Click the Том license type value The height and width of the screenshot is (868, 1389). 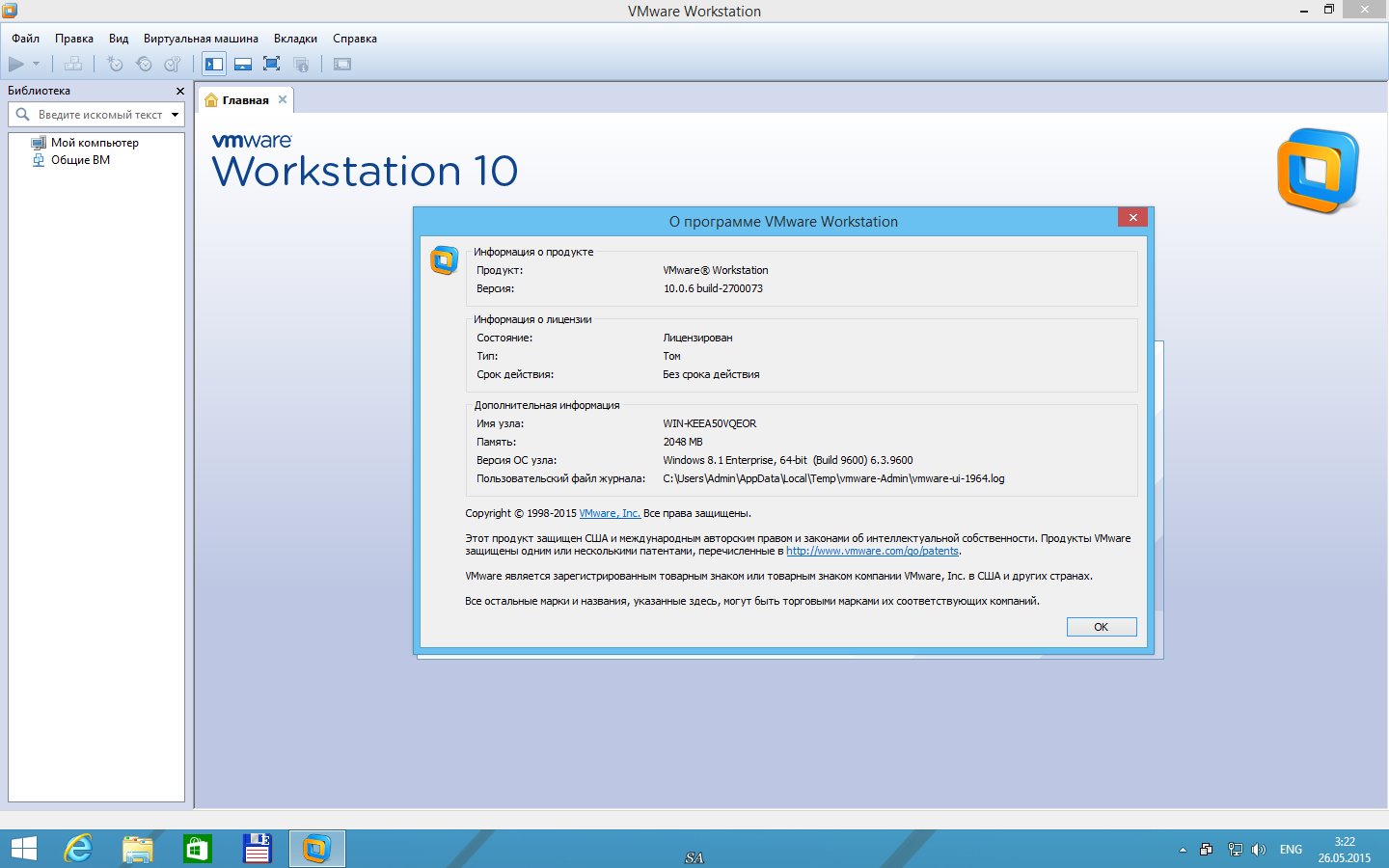[671, 356]
